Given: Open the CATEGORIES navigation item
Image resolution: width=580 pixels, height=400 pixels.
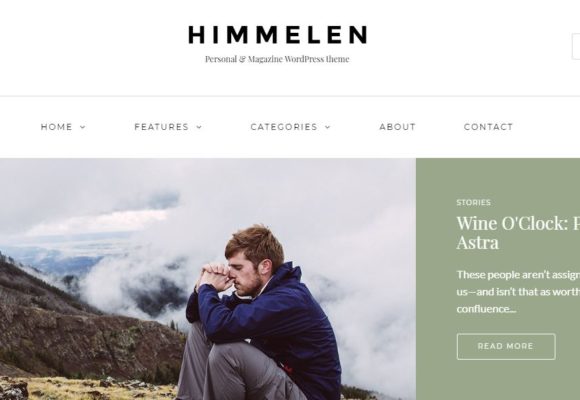Looking at the screenshot, I should pyautogui.click(x=284, y=127).
